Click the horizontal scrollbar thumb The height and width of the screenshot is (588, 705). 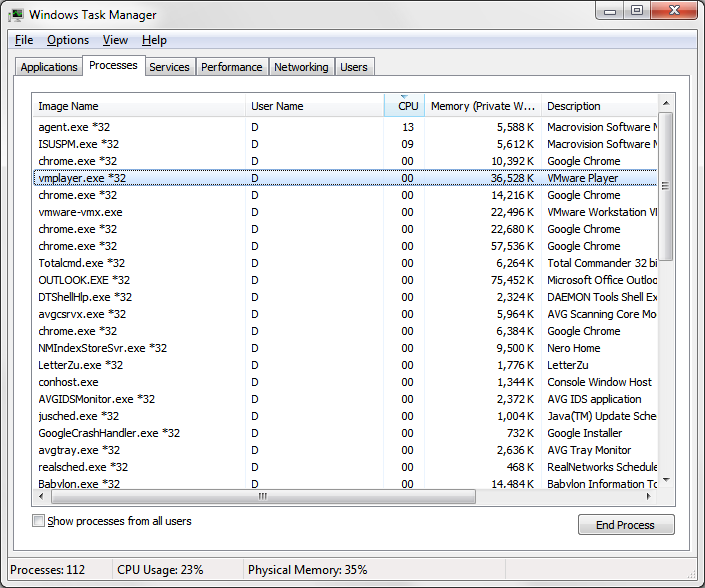pos(262,495)
